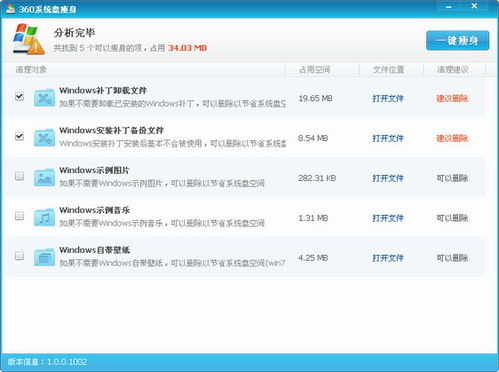Check the Windows示例图片 checkbox
Viewport: 499px width, 372px height.
coord(19,176)
